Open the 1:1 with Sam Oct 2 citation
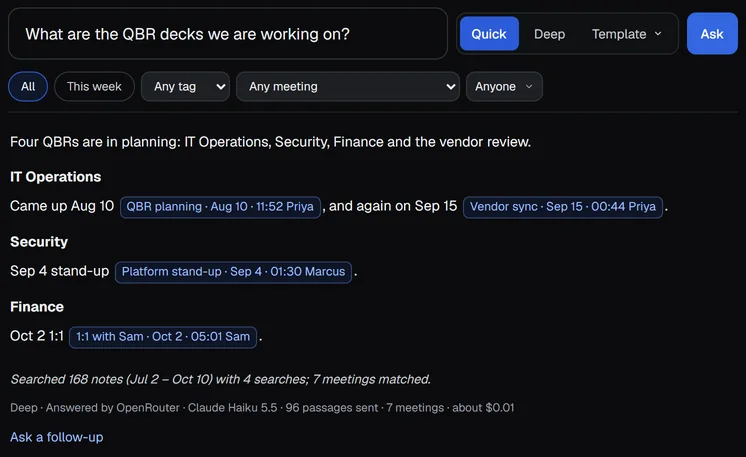 pos(163,337)
